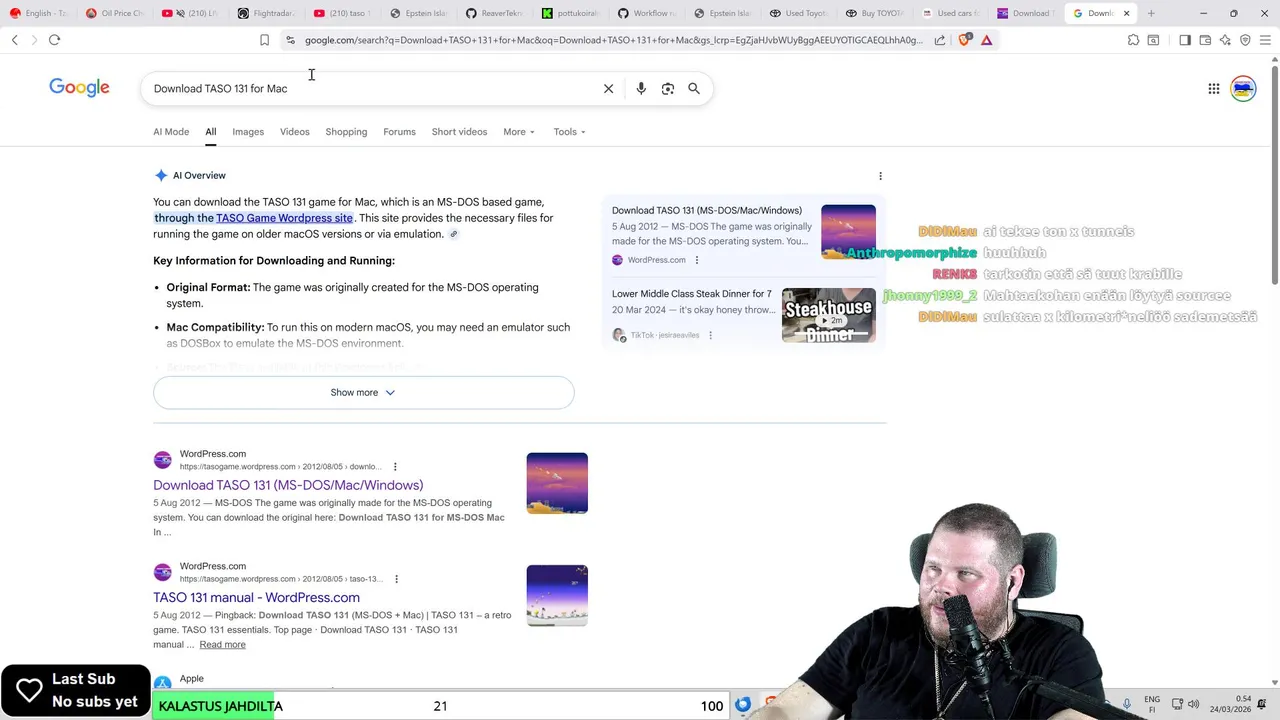Start voice search with microphone icon
The height and width of the screenshot is (720, 1280).
pyautogui.click(x=641, y=88)
